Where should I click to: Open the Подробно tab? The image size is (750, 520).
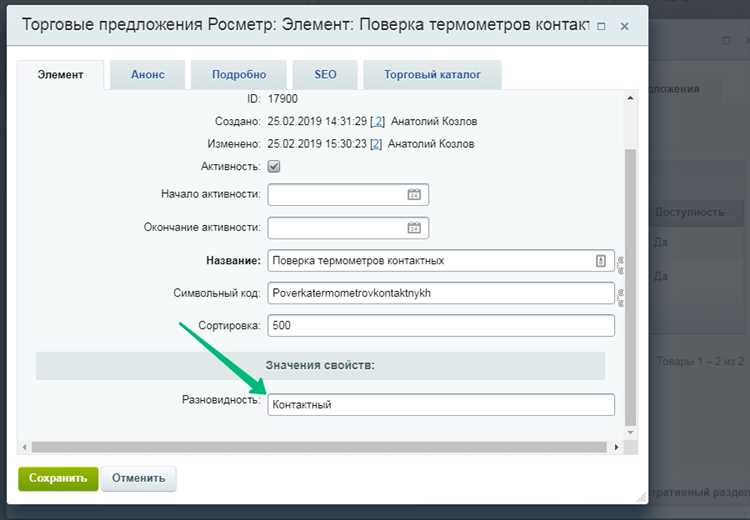[239, 75]
